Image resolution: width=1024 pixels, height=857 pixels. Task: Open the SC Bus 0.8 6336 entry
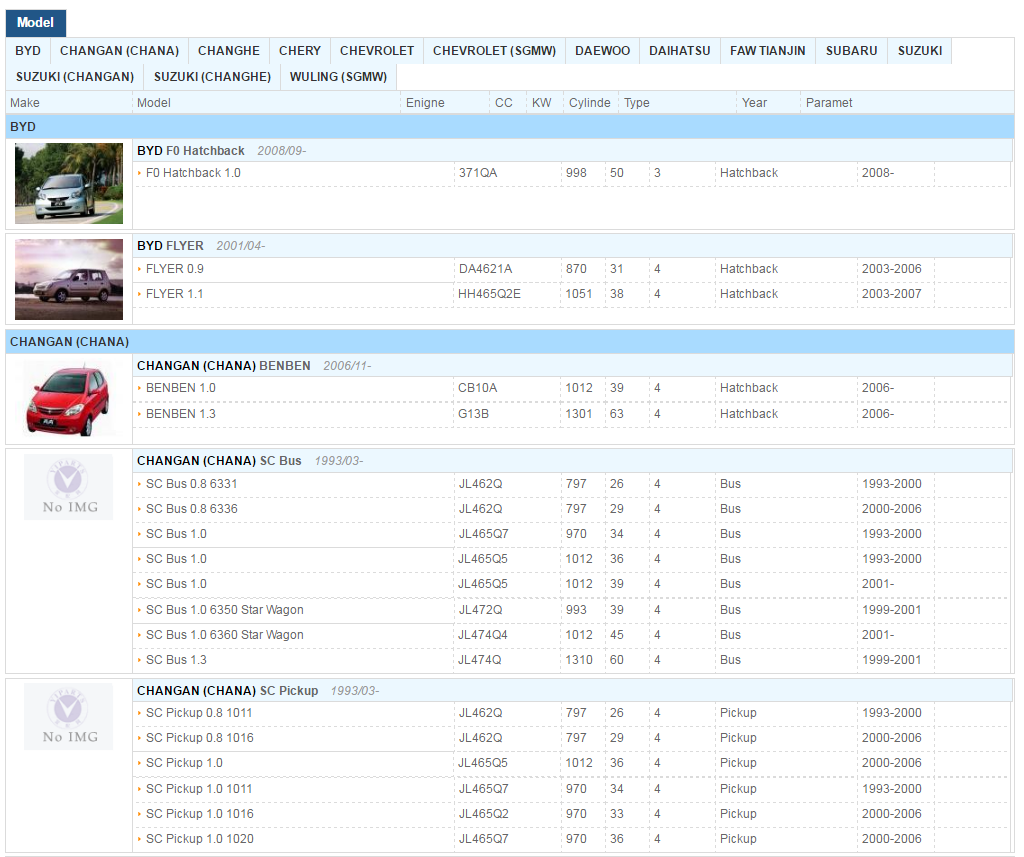point(192,509)
